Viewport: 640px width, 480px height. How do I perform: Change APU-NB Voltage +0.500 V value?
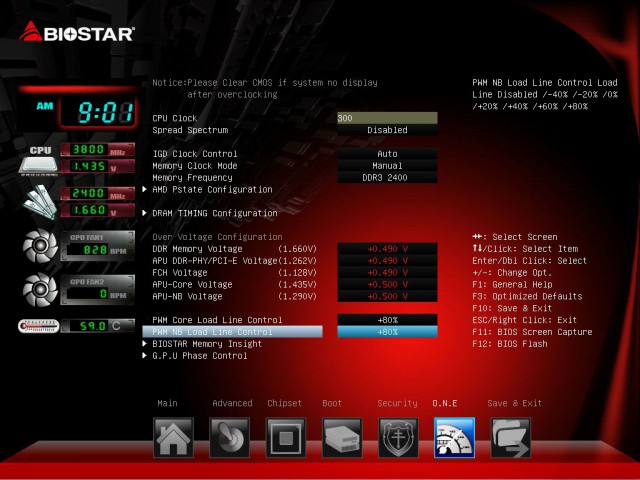[387, 296]
